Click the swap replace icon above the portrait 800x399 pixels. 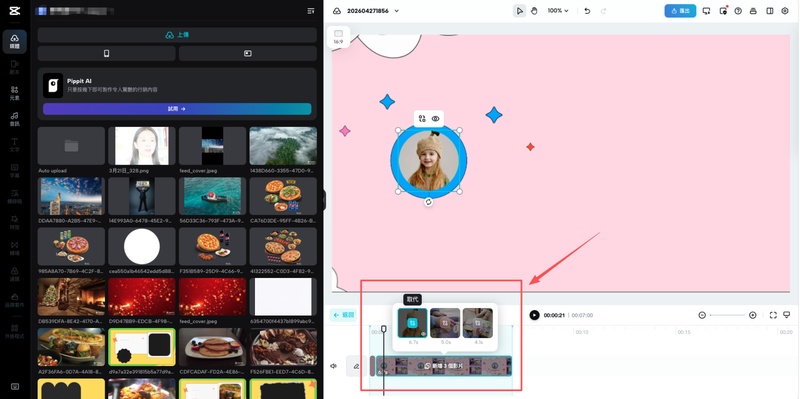point(422,118)
